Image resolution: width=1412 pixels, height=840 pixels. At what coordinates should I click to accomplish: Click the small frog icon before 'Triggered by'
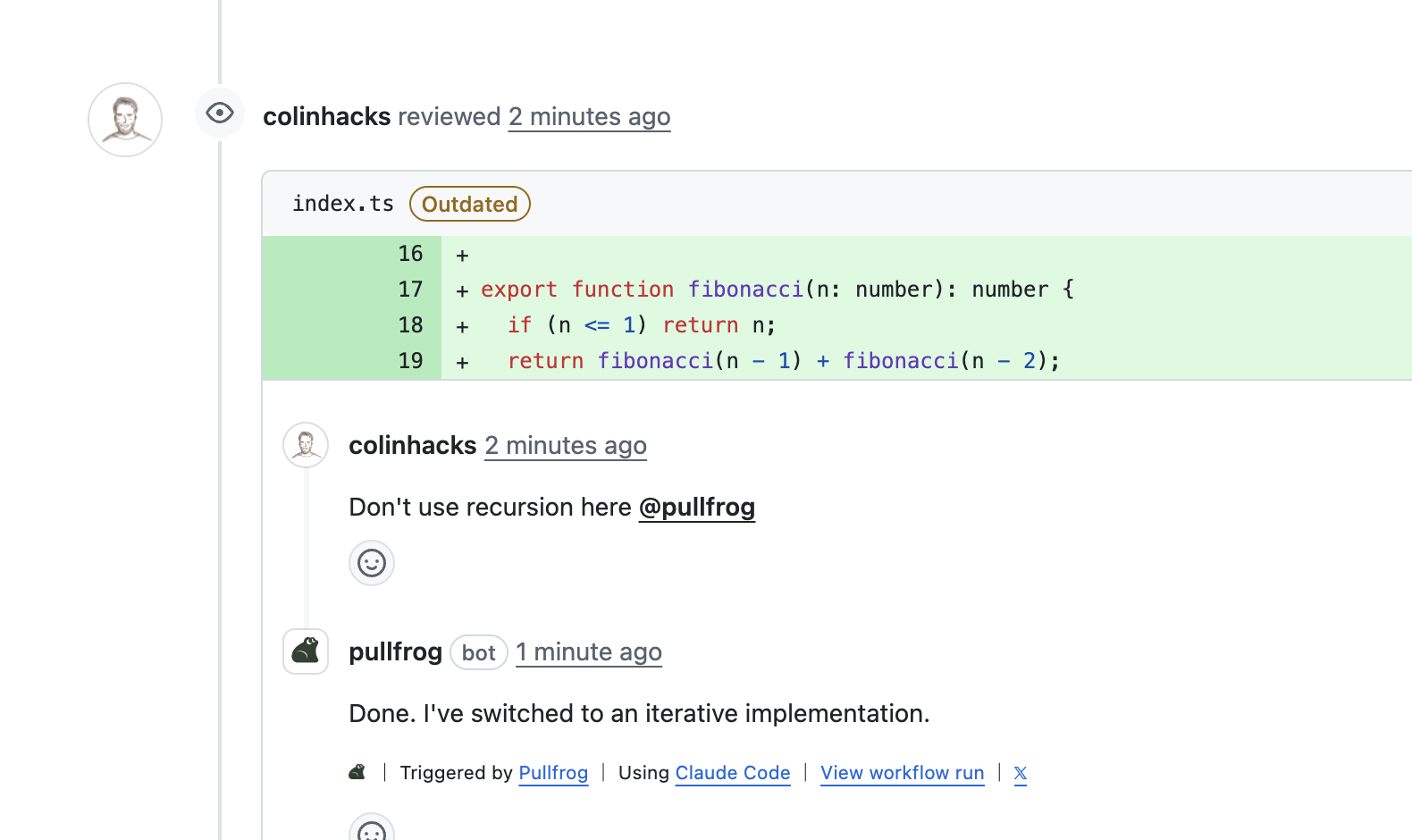point(357,772)
